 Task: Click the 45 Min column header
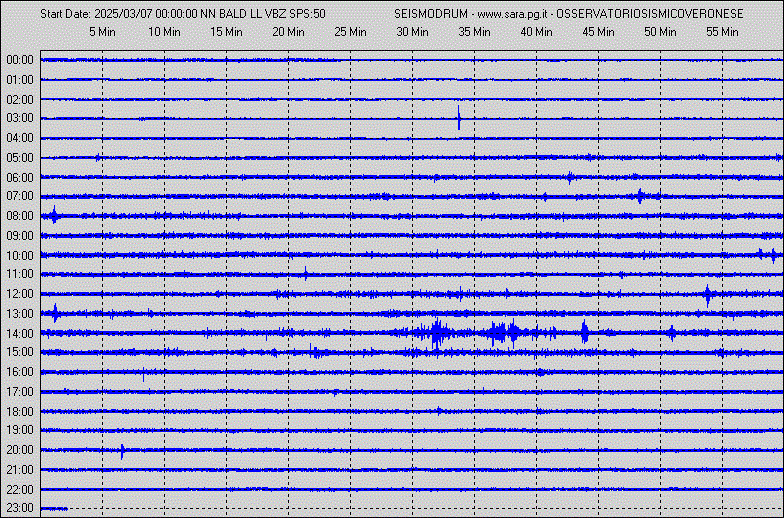tap(598, 32)
